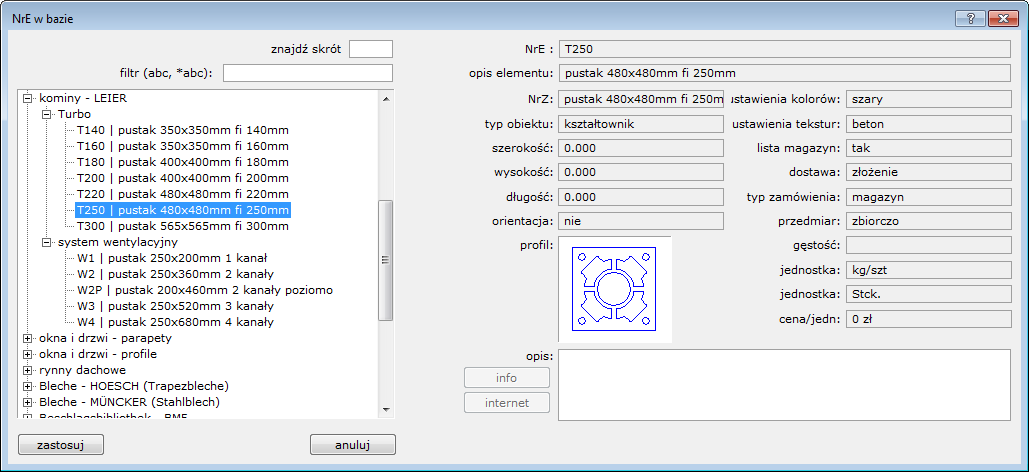Expand Bleche - HOESCH (Trapezbleche) node
This screenshot has width=1029, height=472.
28,386
